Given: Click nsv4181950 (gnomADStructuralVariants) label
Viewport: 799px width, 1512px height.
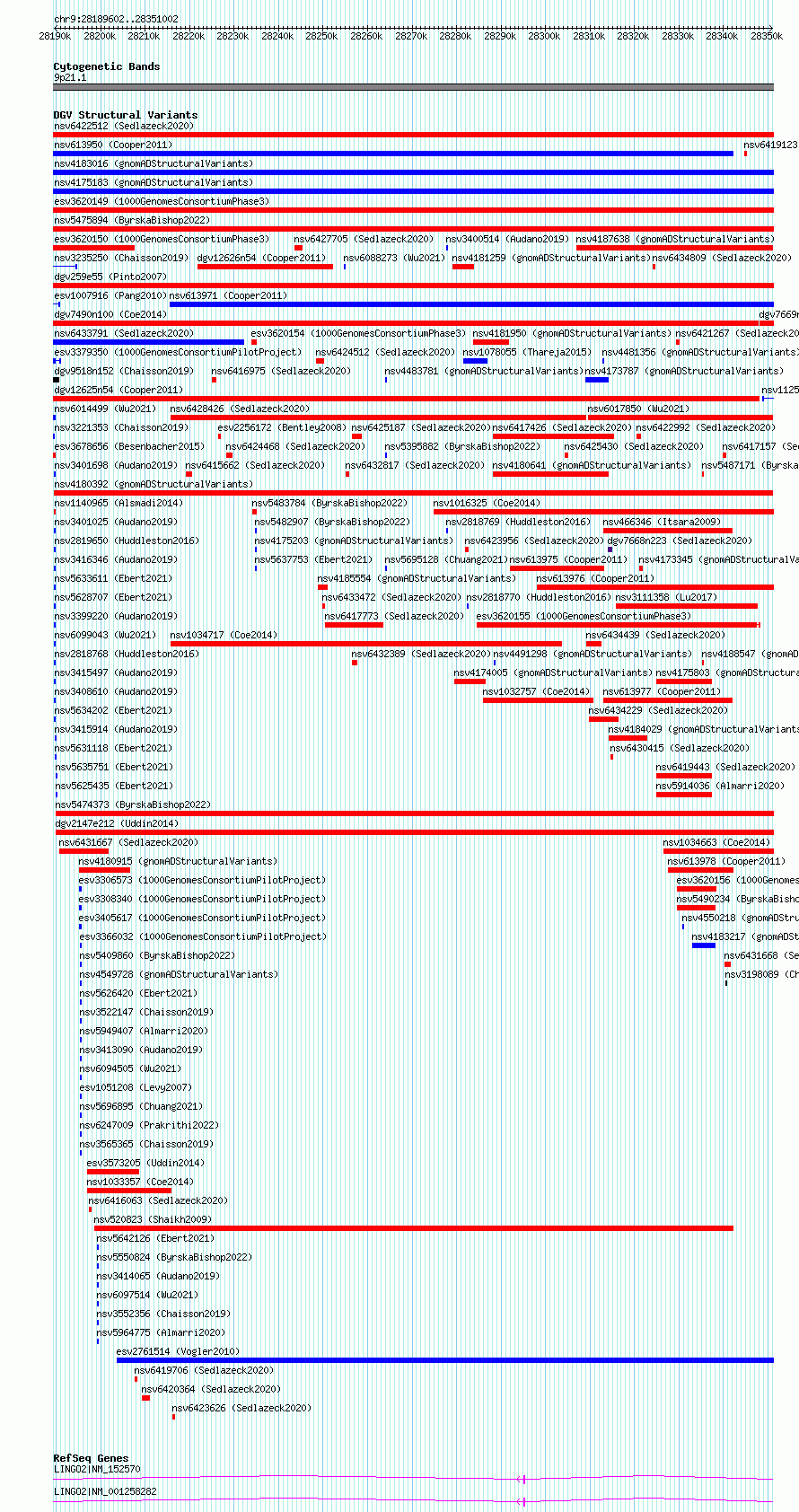Looking at the screenshot, I should 573,333.
